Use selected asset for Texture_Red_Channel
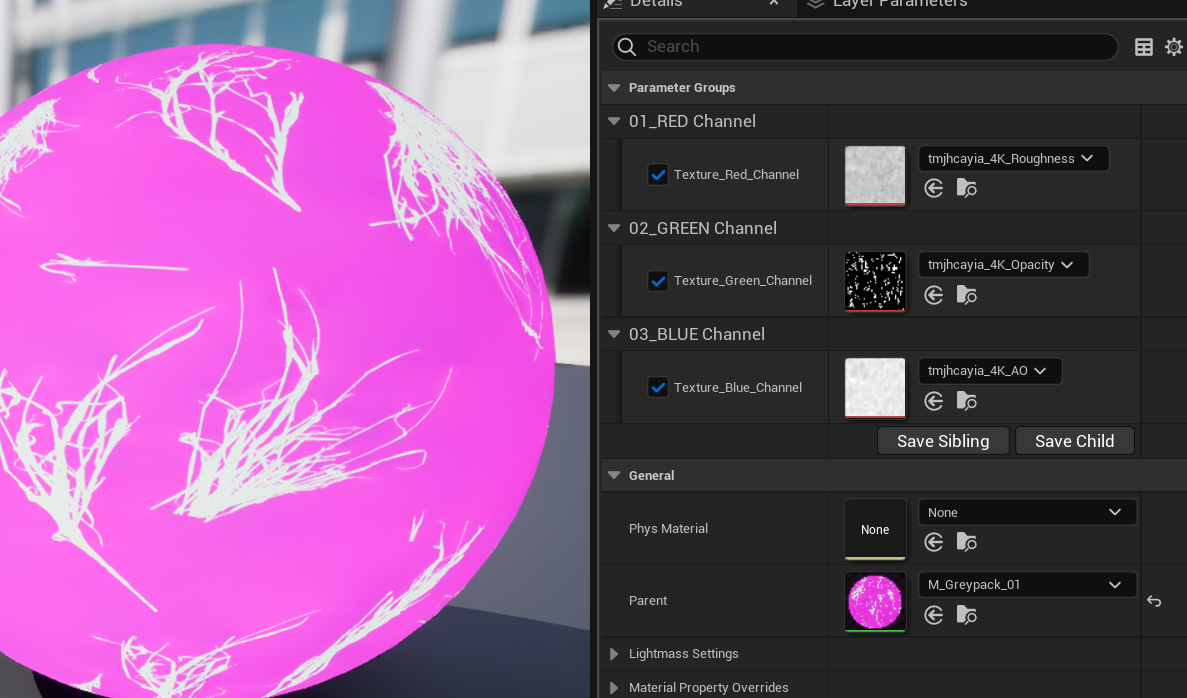Screen dimensions: 1187x698 (x=933, y=188)
